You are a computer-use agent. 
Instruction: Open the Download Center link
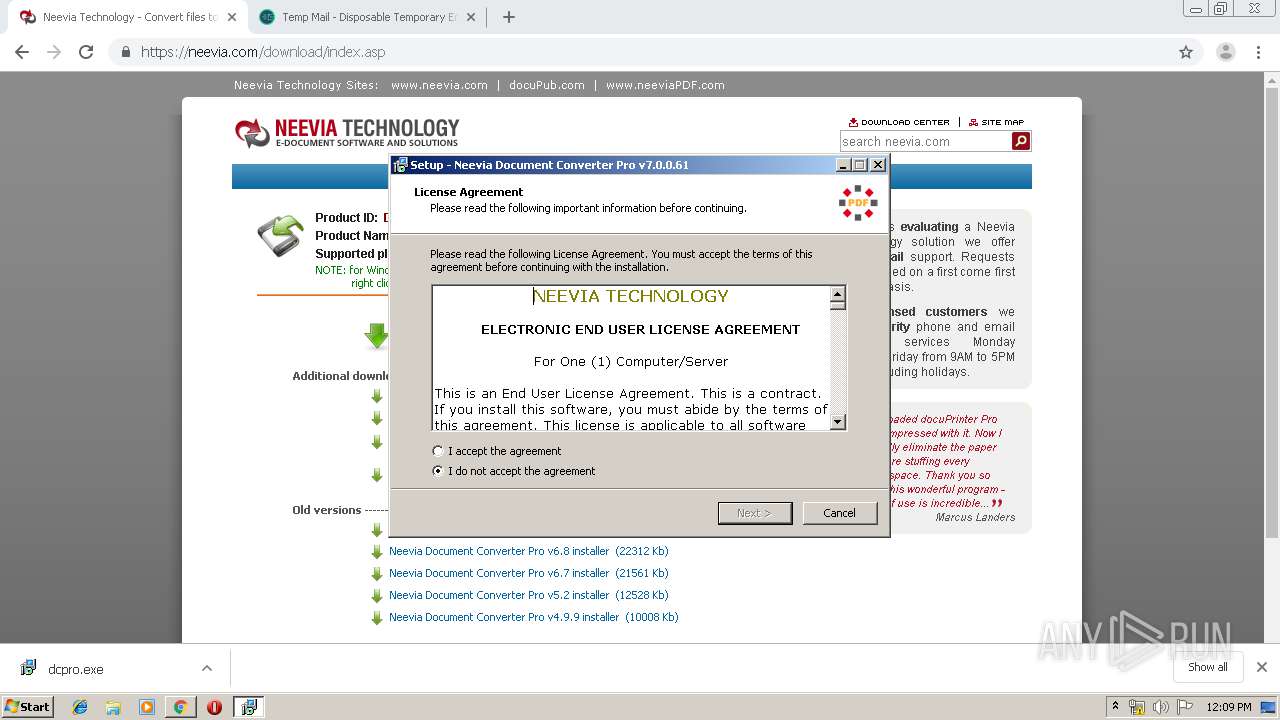899,122
